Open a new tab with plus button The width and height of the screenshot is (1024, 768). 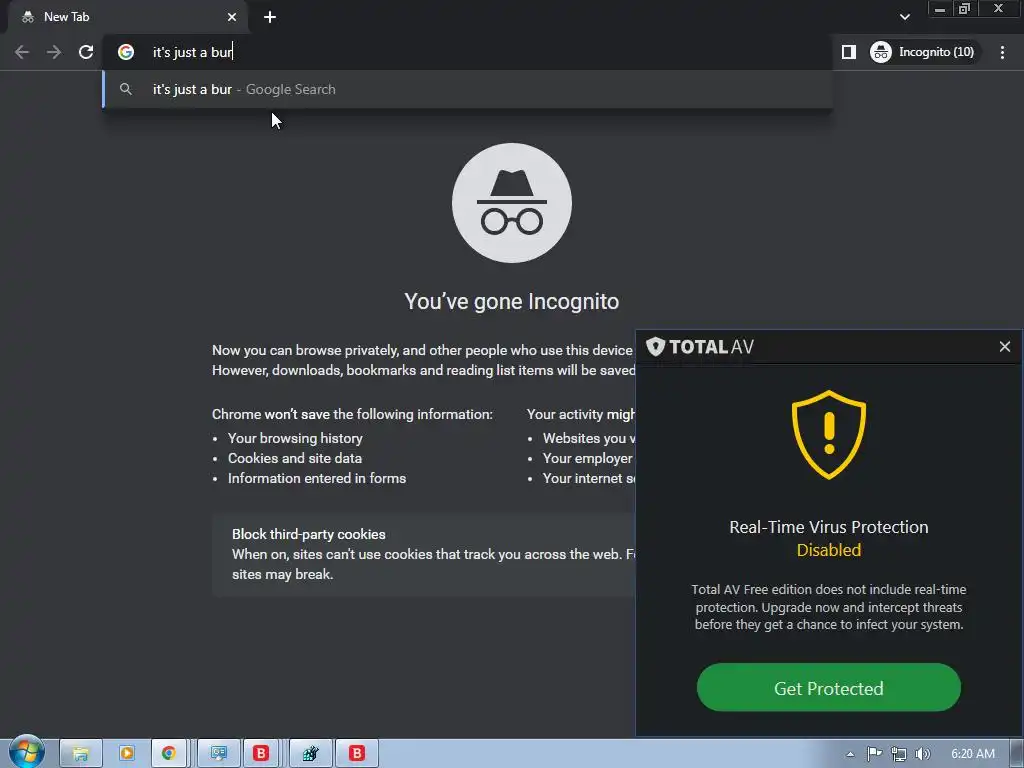(x=270, y=17)
